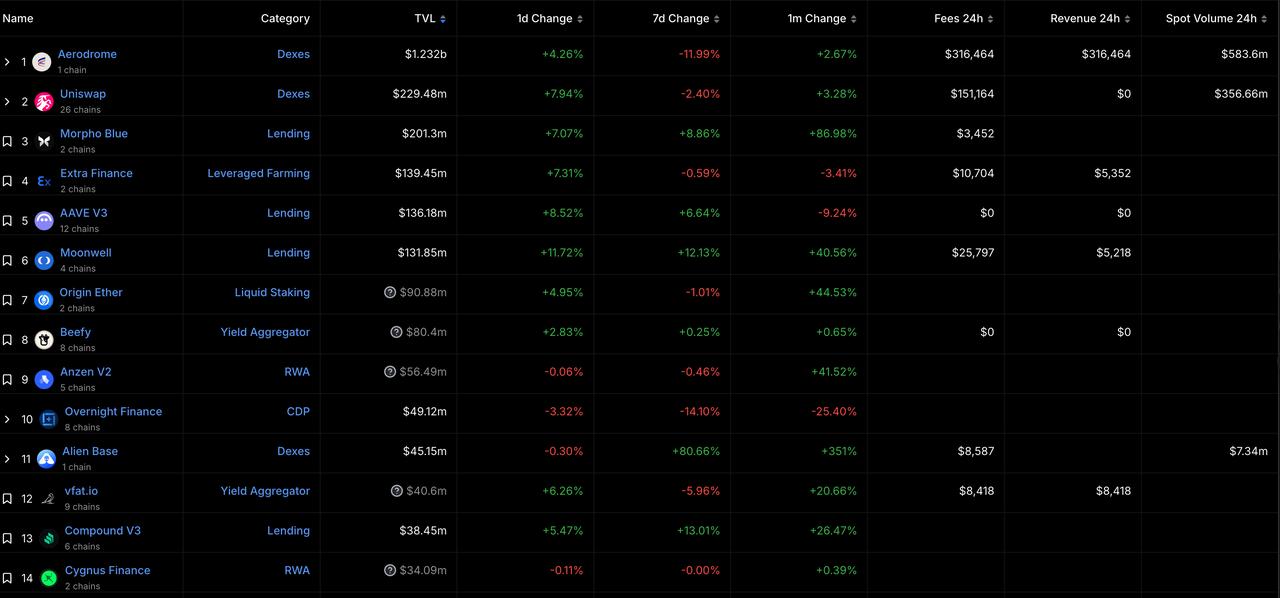Expand the Alien Base row chevron
Image resolution: width=1280 pixels, height=598 pixels.
tap(7, 459)
